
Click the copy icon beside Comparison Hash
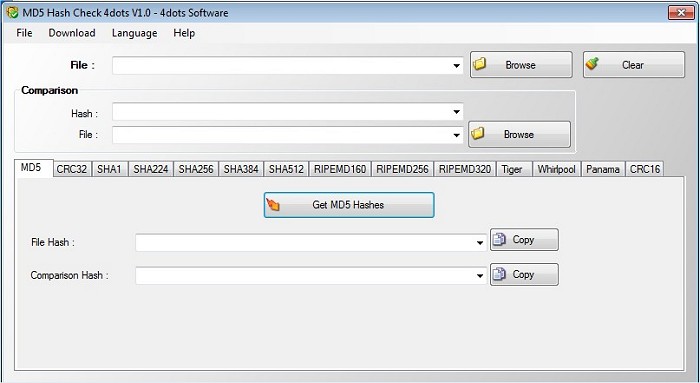pos(499,274)
